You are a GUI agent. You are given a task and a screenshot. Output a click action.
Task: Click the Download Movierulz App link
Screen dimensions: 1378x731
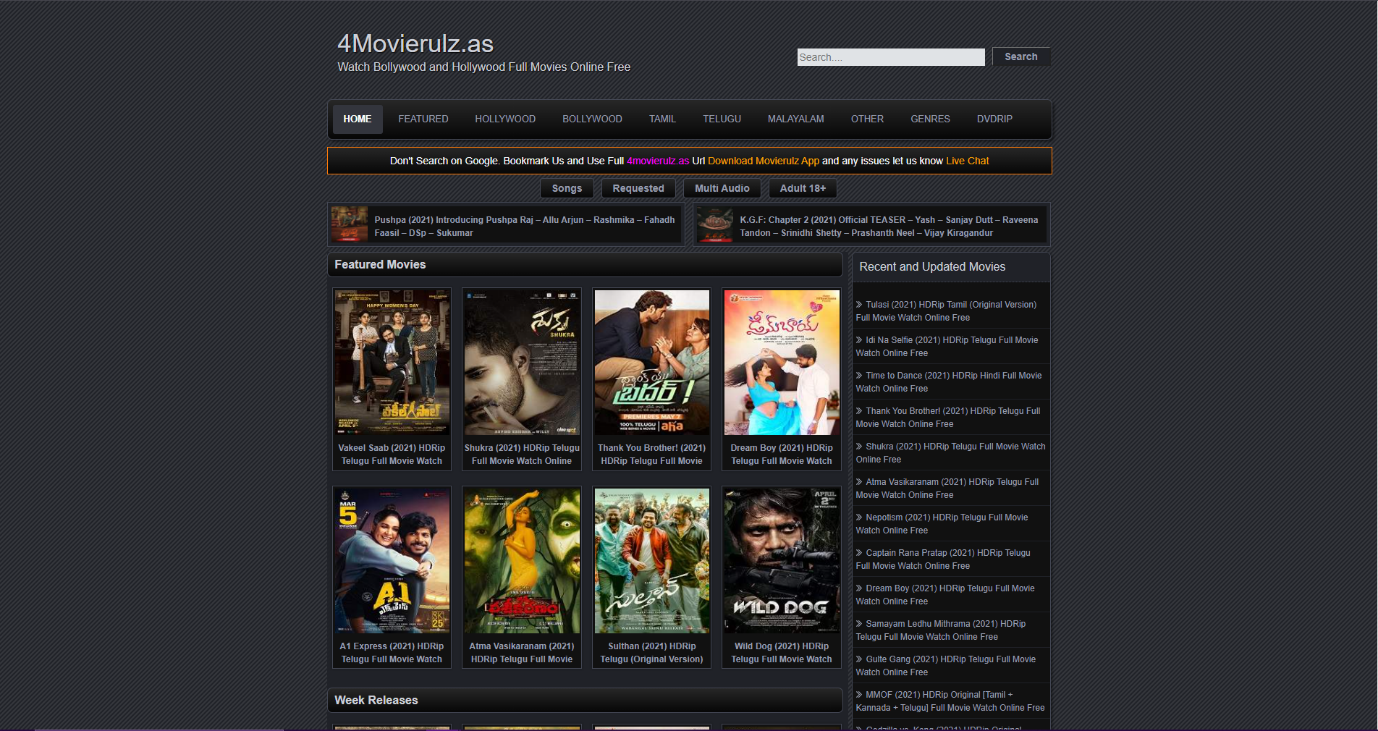(x=764, y=161)
